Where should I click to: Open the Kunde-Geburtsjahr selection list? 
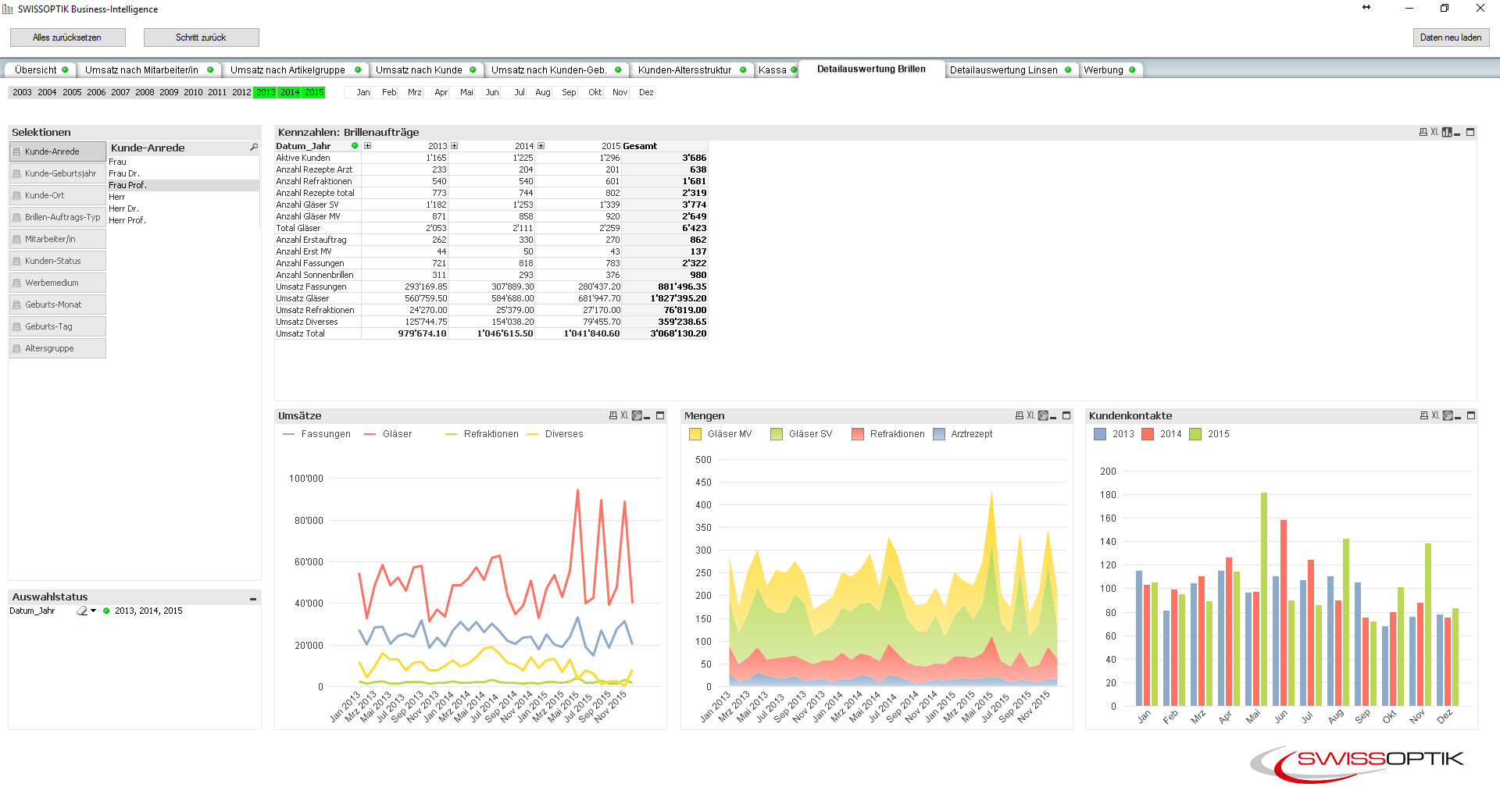pyautogui.click(x=58, y=173)
